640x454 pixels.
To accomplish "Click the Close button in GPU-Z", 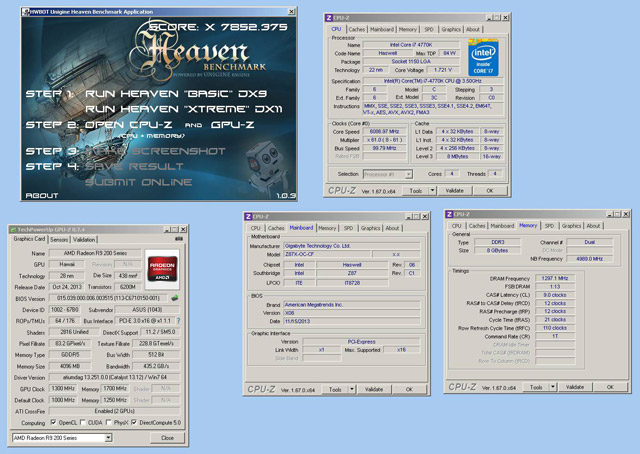I will point(167,438).
